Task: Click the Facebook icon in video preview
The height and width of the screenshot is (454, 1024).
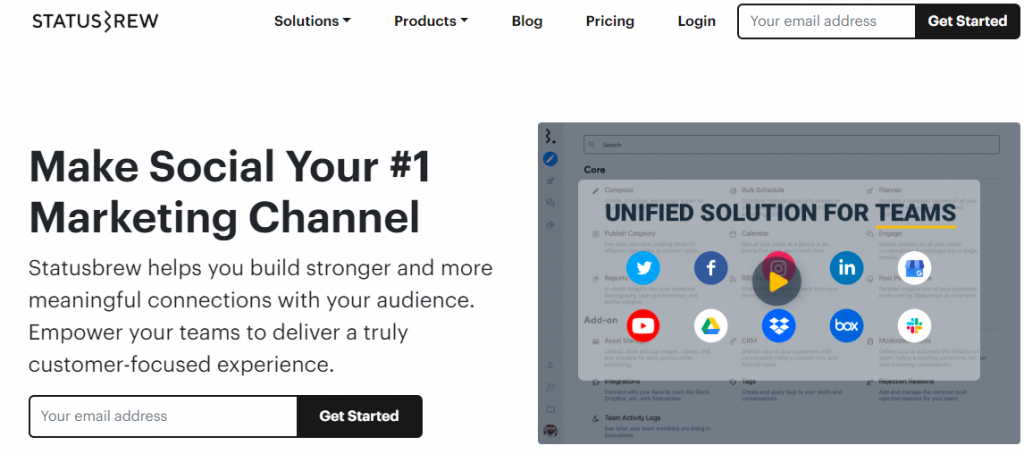Action: point(711,268)
